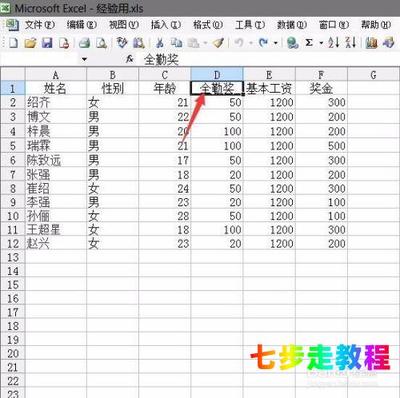400x398 pixels.
Task: Click the Research book icon
Action: 139,43
